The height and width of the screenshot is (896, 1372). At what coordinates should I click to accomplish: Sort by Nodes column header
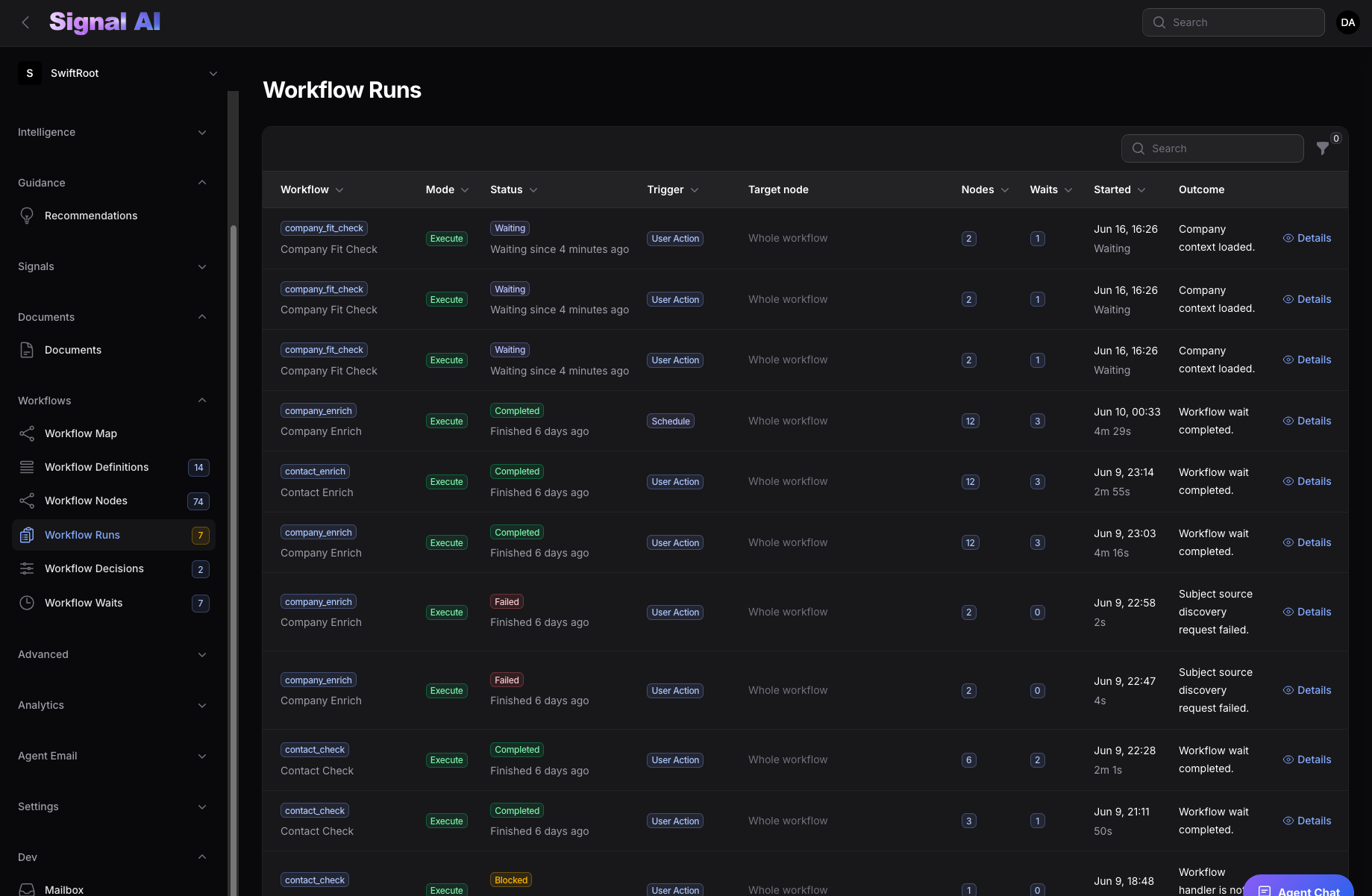point(985,189)
